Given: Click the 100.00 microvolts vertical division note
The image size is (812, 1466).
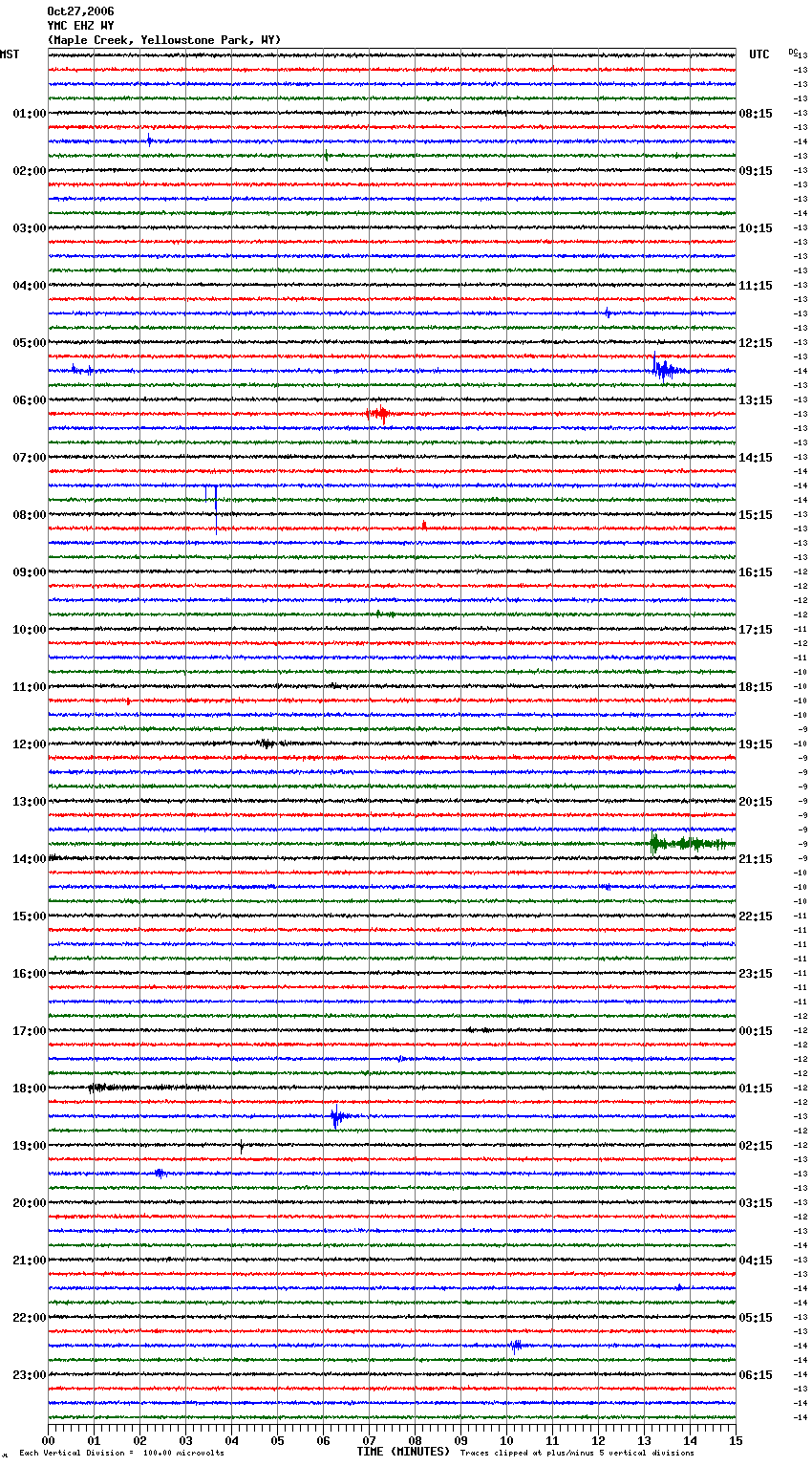Looking at the screenshot, I should coord(121,1453).
